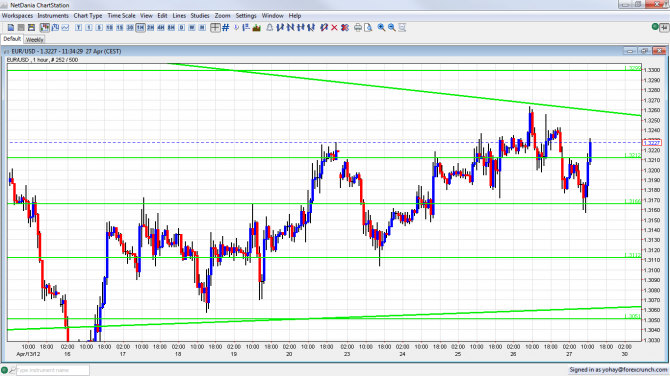The width and height of the screenshot is (670, 376).
Task: Reset zoom with the greyed icon
Action: click(x=402, y=28)
